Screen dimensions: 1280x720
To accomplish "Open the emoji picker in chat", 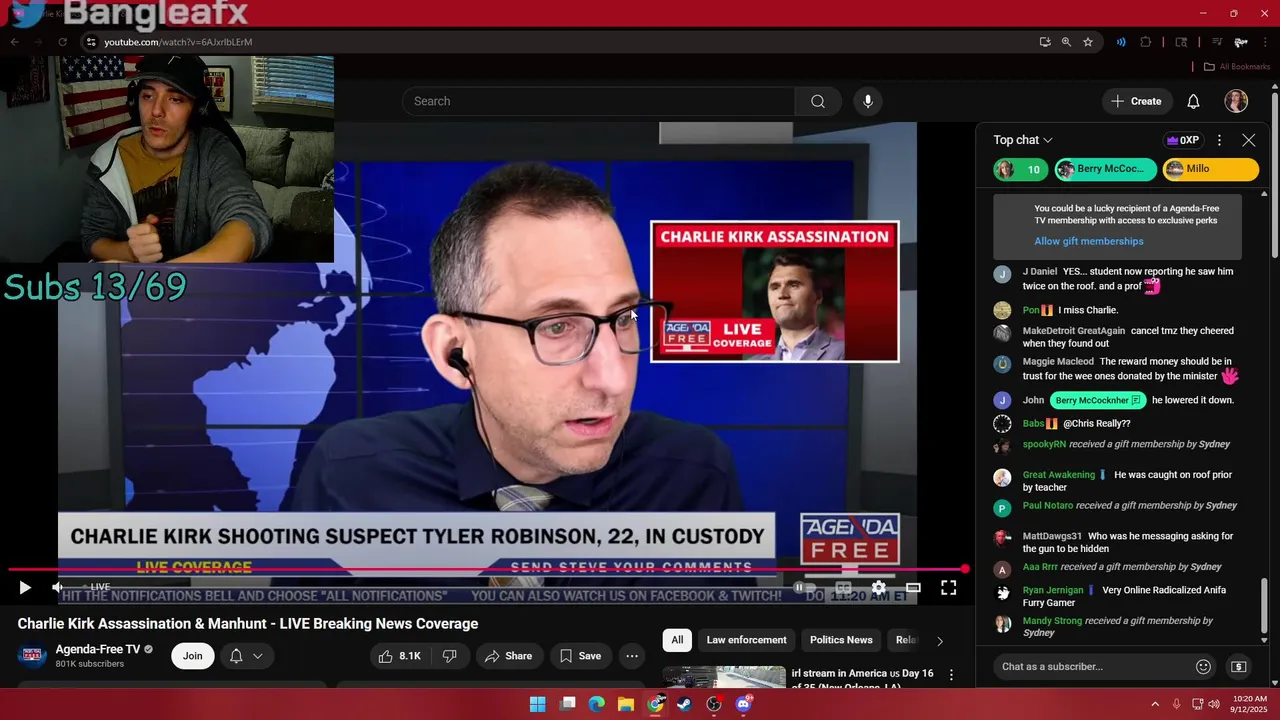I will tap(1204, 667).
